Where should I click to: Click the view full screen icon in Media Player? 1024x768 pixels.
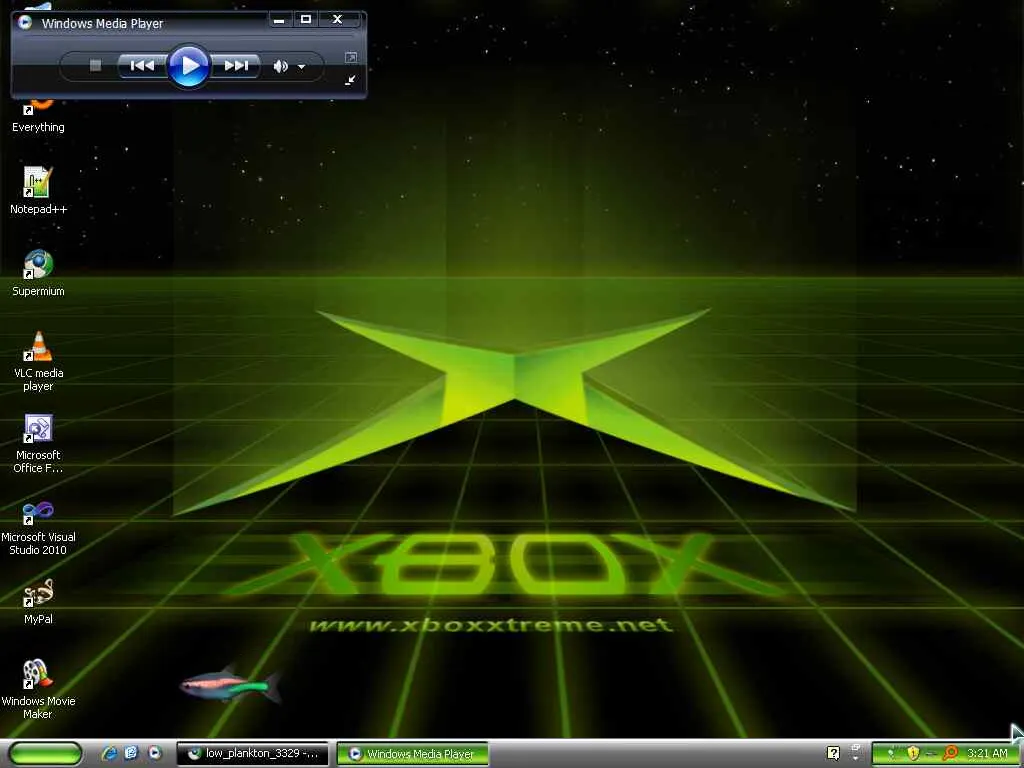351,57
